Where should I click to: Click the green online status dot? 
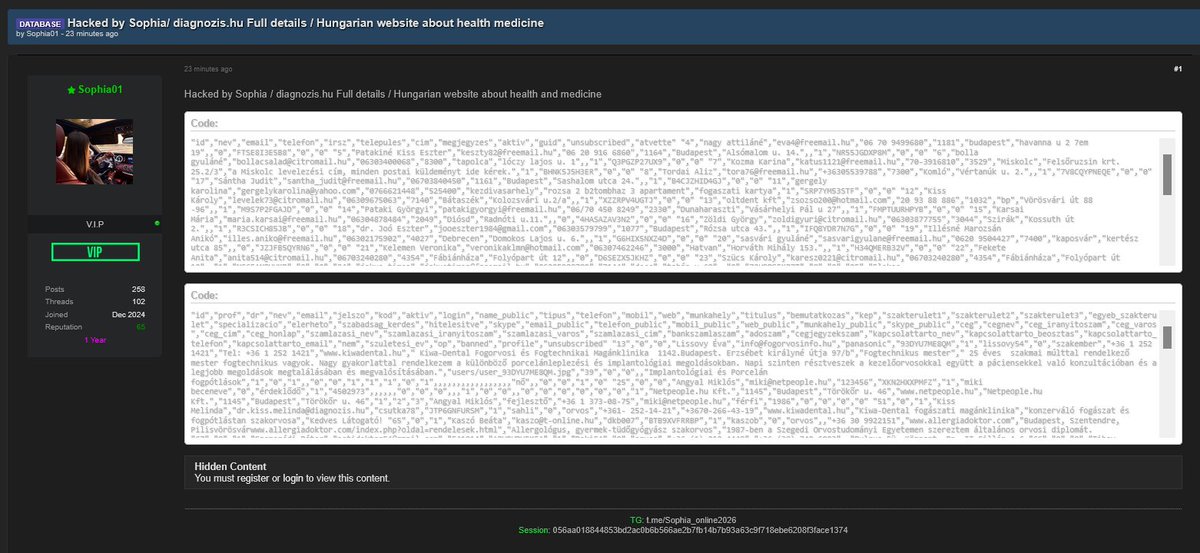(157, 222)
